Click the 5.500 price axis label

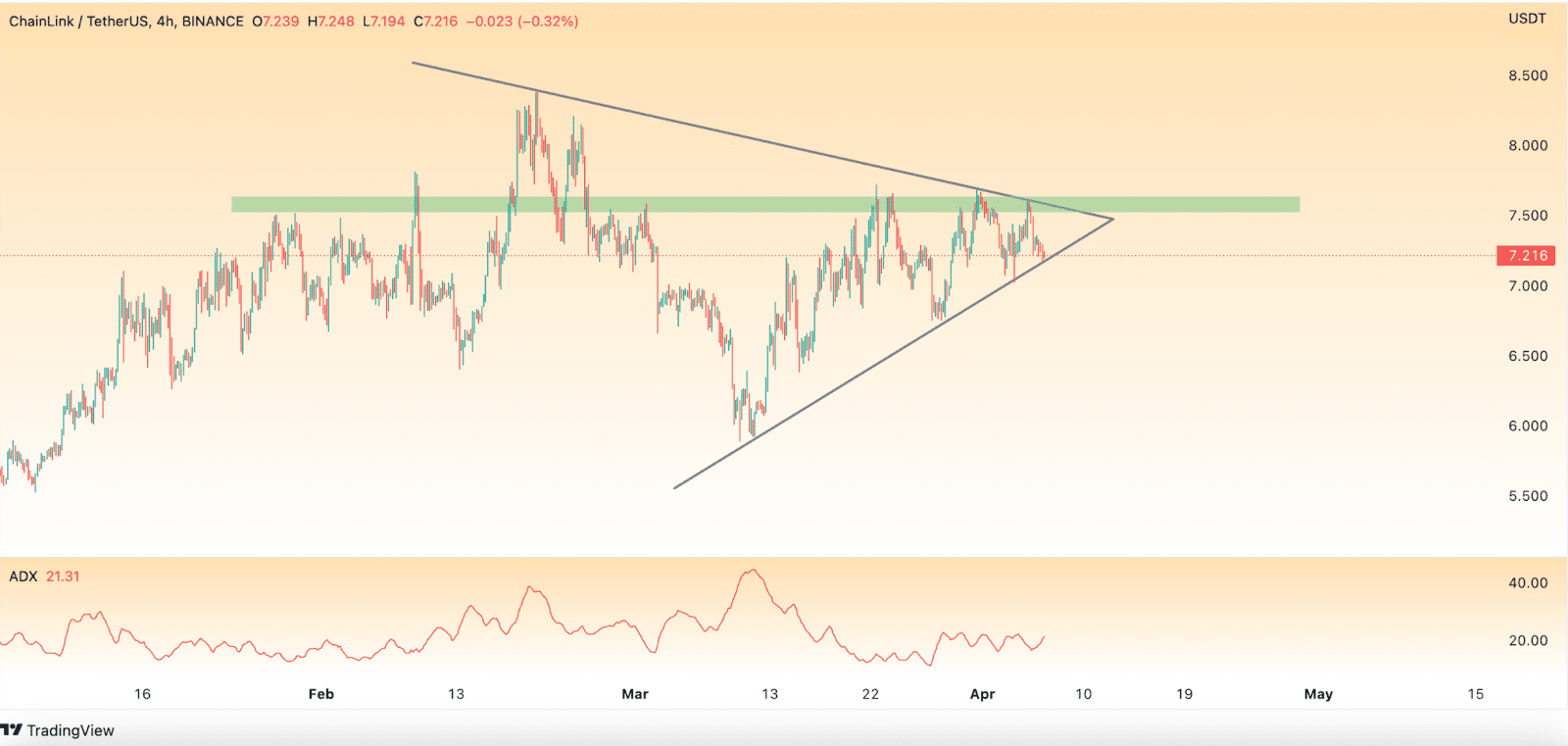click(1528, 496)
